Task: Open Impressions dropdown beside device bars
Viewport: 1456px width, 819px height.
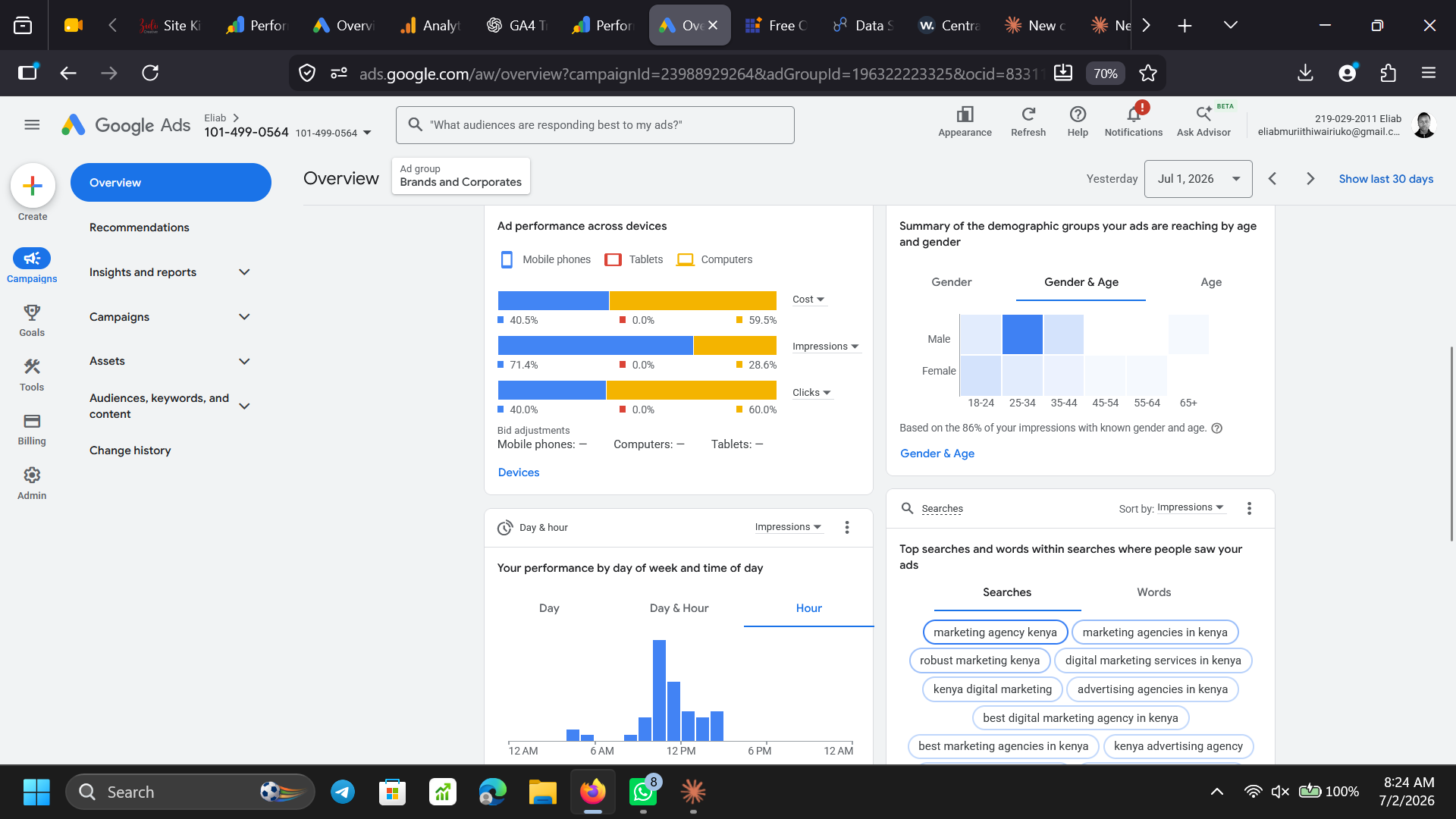Action: (x=826, y=347)
